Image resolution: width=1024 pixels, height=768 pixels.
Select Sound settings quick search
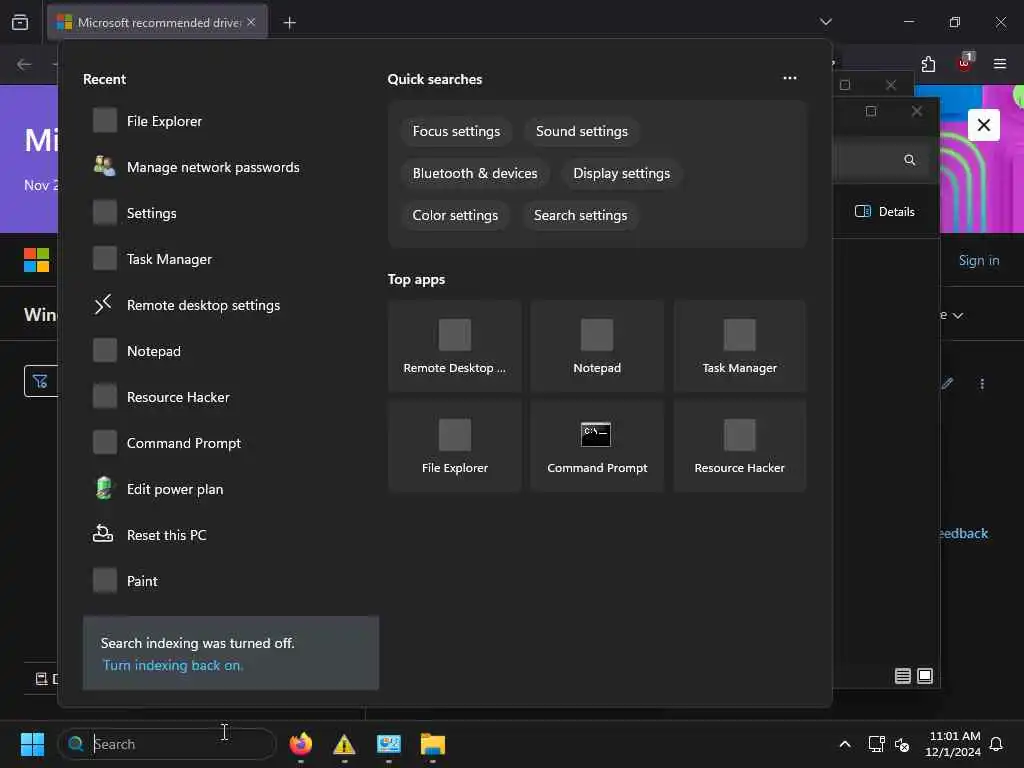[x=581, y=131]
